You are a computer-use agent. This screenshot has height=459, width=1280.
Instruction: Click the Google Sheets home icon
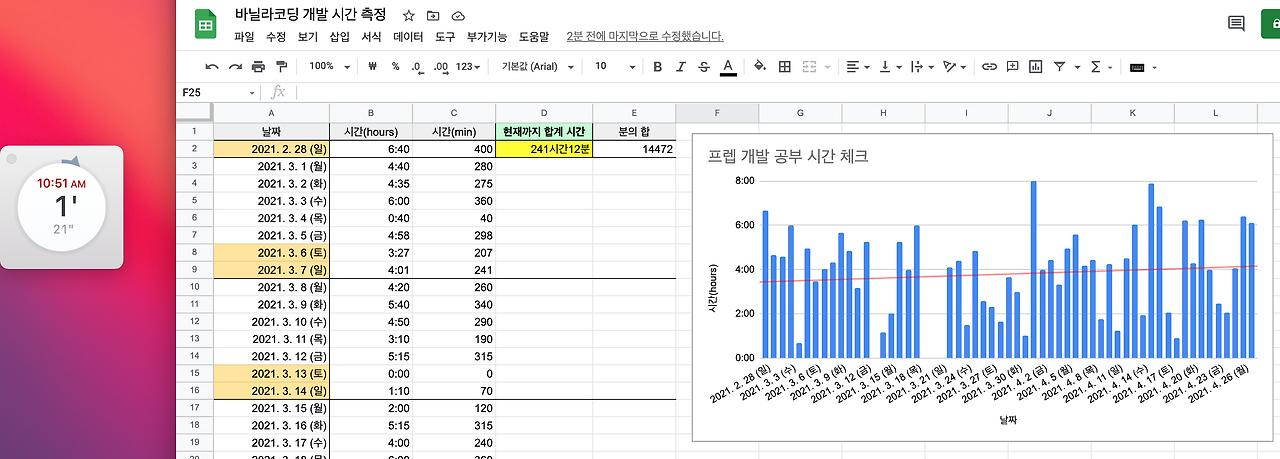click(207, 24)
